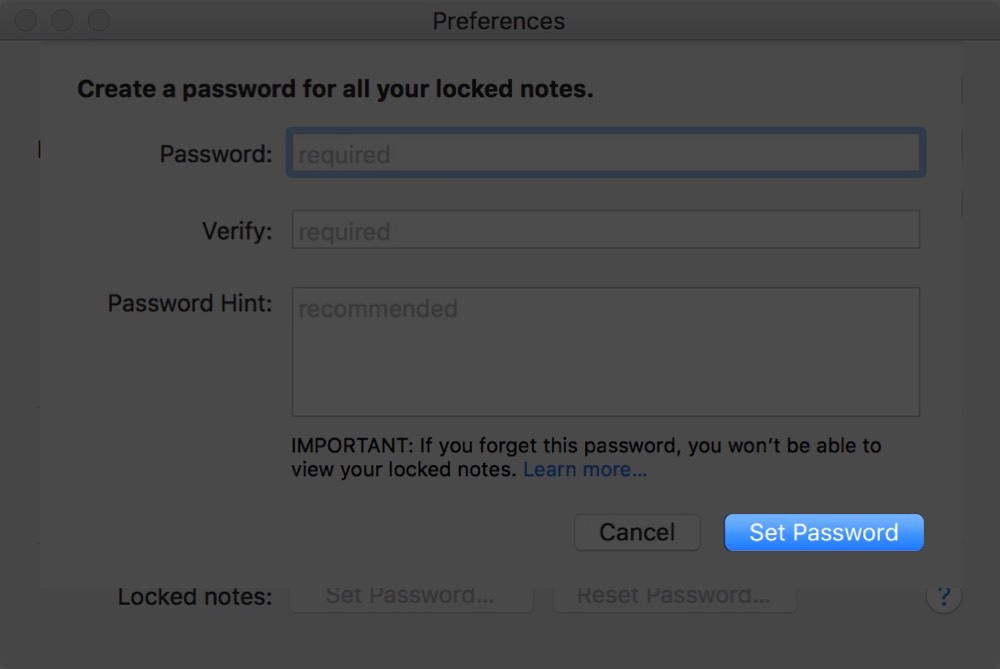Open Notes help using the circular question mark

pos(943,595)
